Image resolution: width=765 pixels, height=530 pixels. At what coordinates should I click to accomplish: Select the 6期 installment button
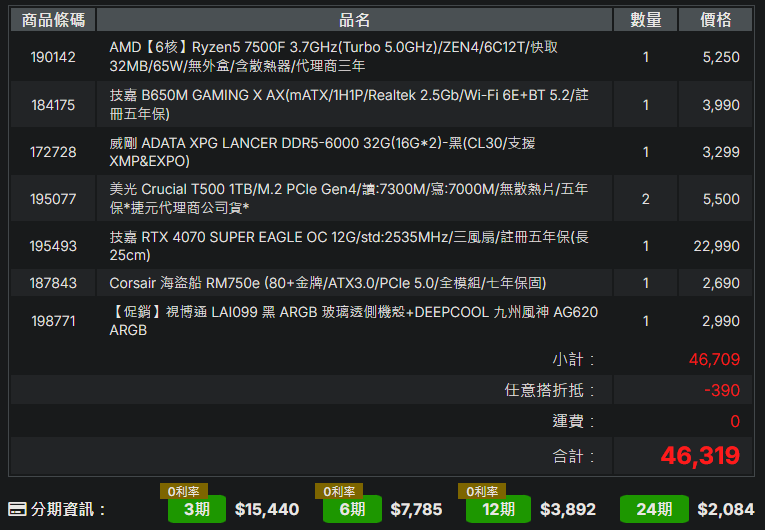(352, 509)
